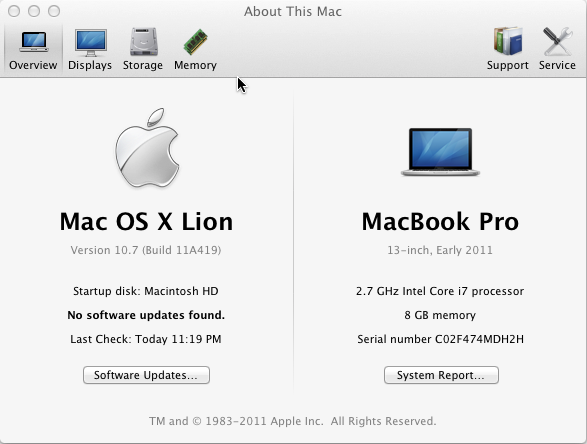Screen dimensions: 587x444
Task: Click the System Report… button
Action: [441, 375]
